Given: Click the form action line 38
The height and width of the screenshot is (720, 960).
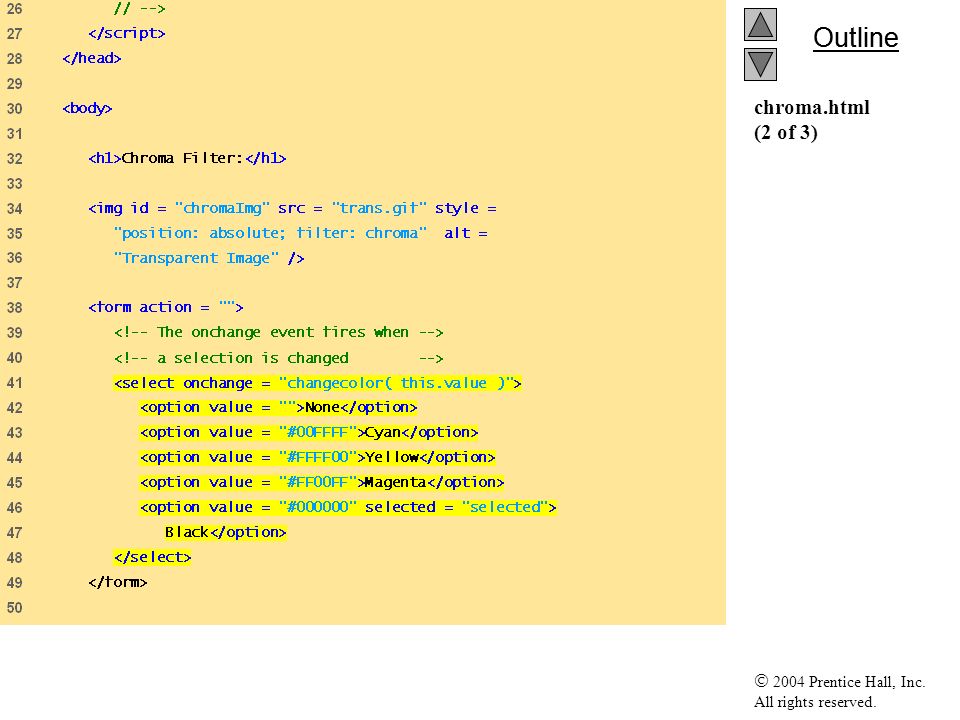Looking at the screenshot, I should [x=166, y=307].
